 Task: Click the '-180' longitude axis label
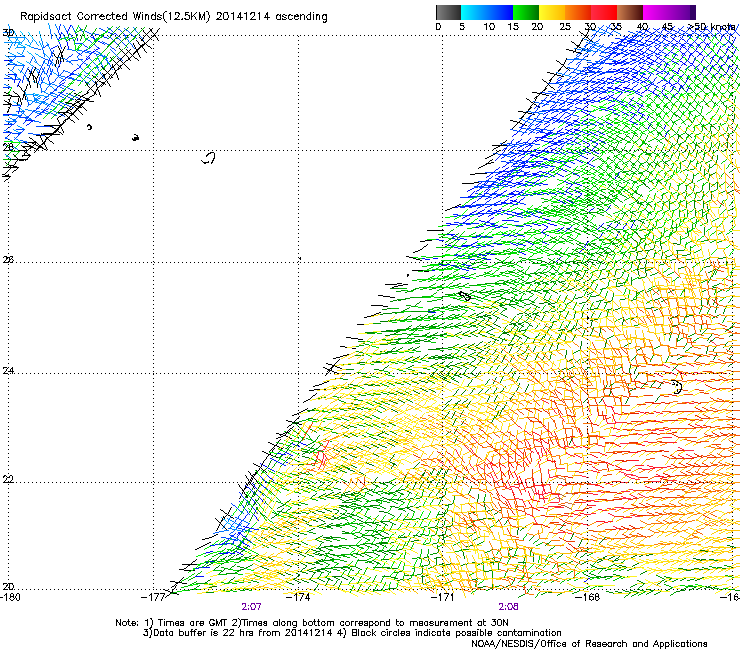(x=10, y=597)
